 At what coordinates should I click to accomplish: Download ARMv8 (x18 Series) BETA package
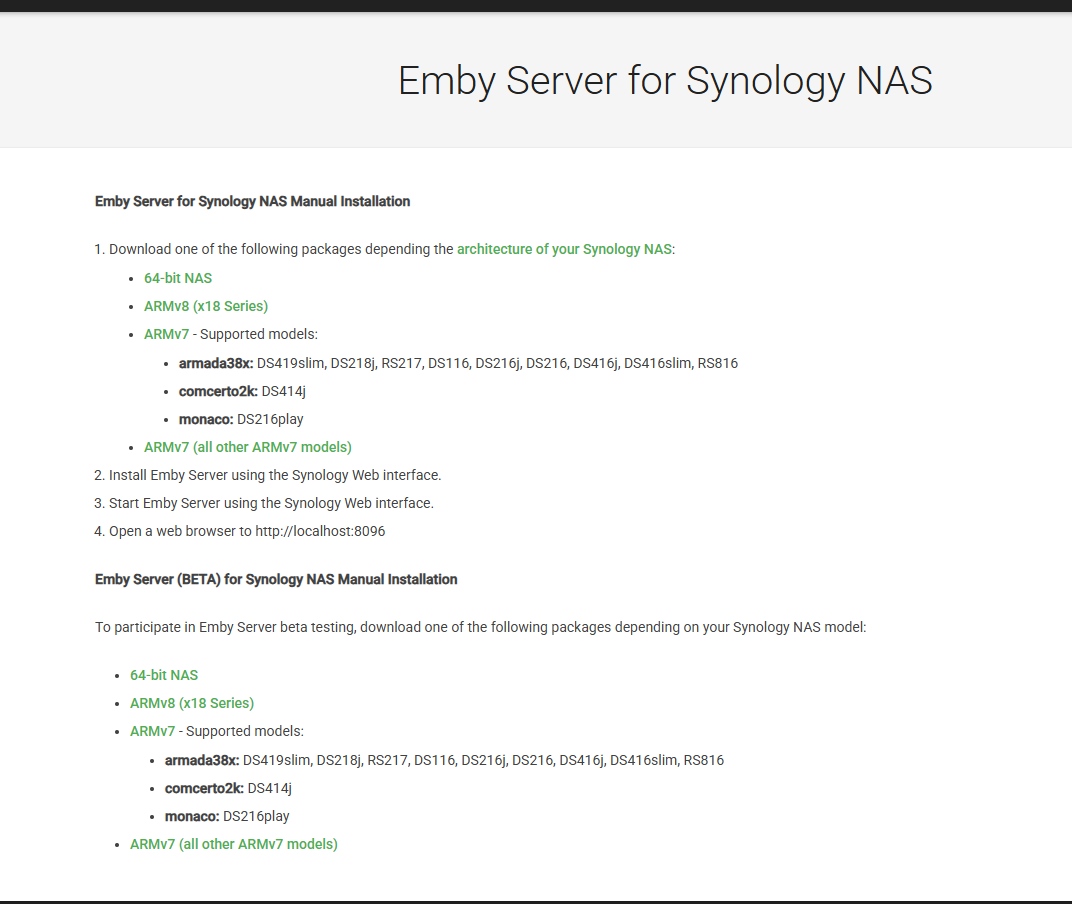[x=192, y=703]
